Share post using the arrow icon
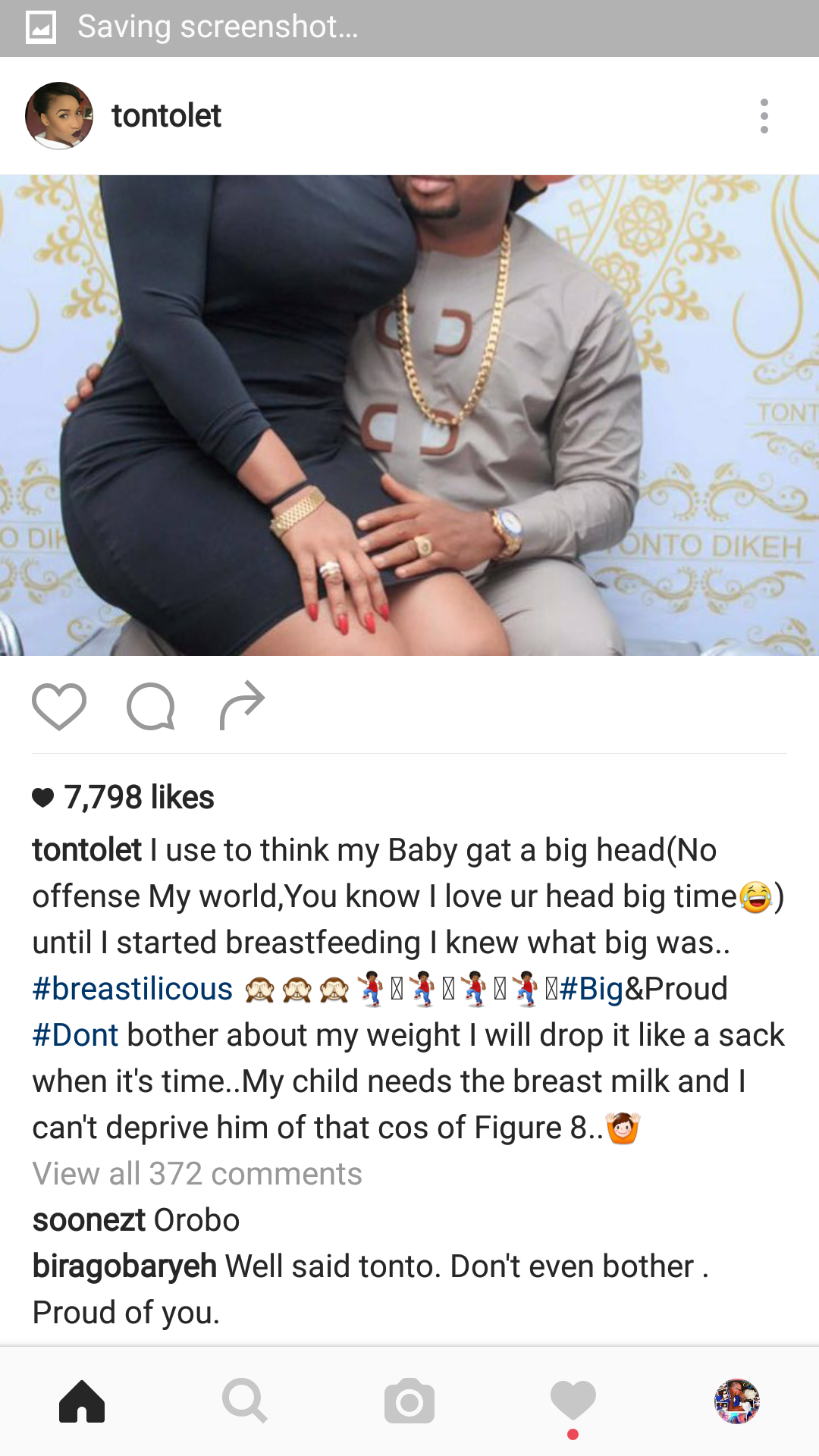Viewport: 819px width, 1456px height. click(x=242, y=706)
